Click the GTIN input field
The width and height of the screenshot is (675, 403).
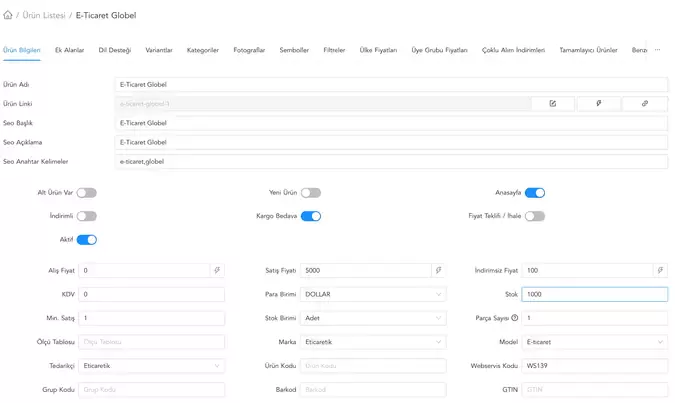tap(594, 389)
